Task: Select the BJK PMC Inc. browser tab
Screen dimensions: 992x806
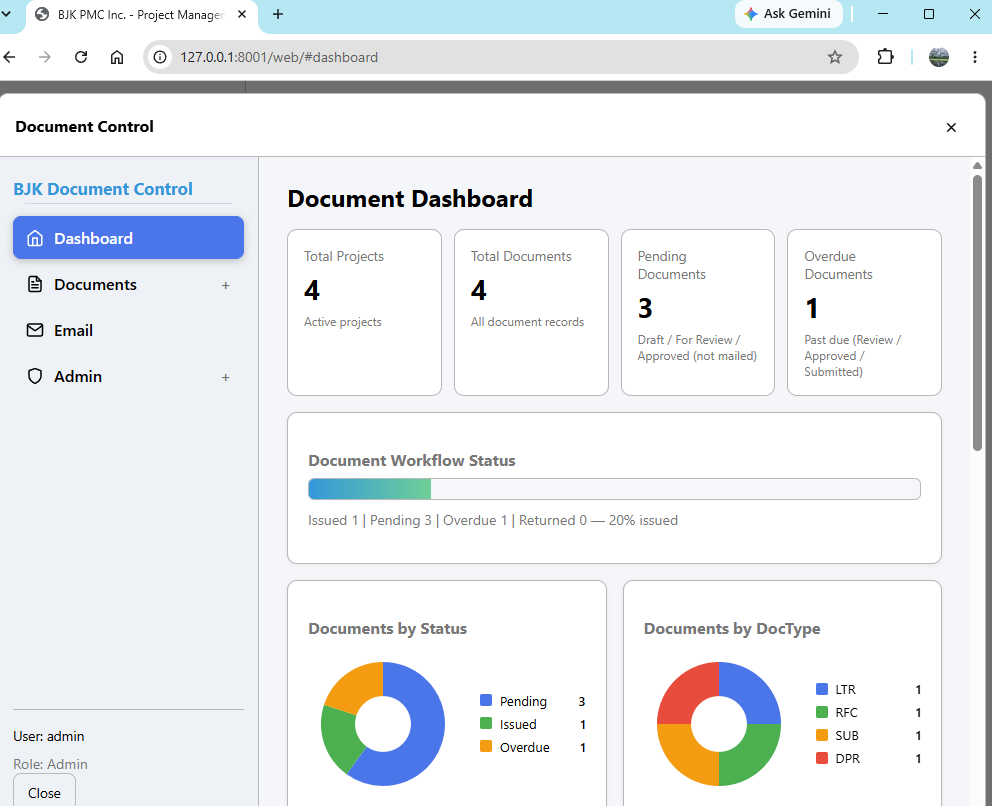Action: pos(142,15)
